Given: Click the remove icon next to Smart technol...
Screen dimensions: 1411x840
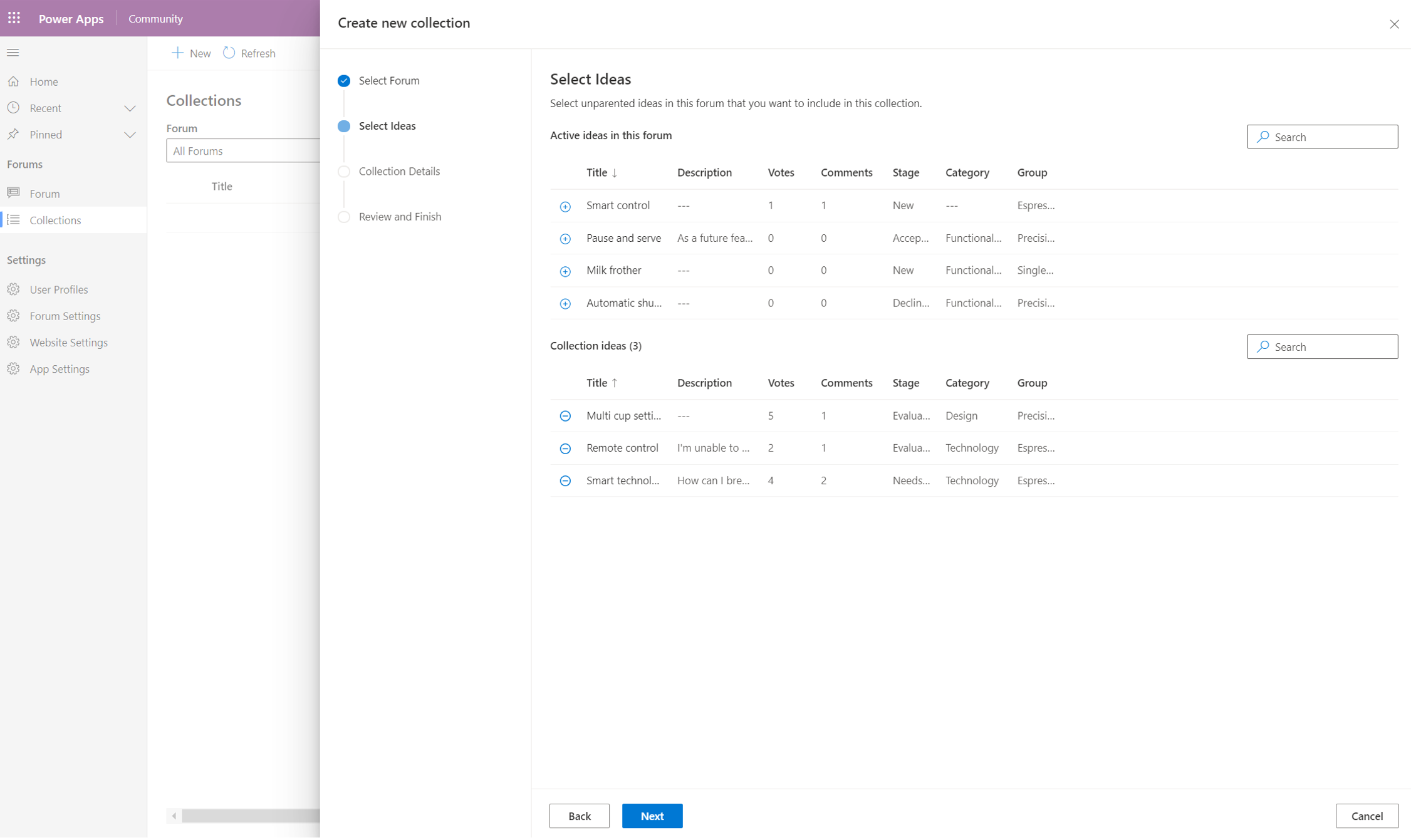Looking at the screenshot, I should click(x=565, y=481).
